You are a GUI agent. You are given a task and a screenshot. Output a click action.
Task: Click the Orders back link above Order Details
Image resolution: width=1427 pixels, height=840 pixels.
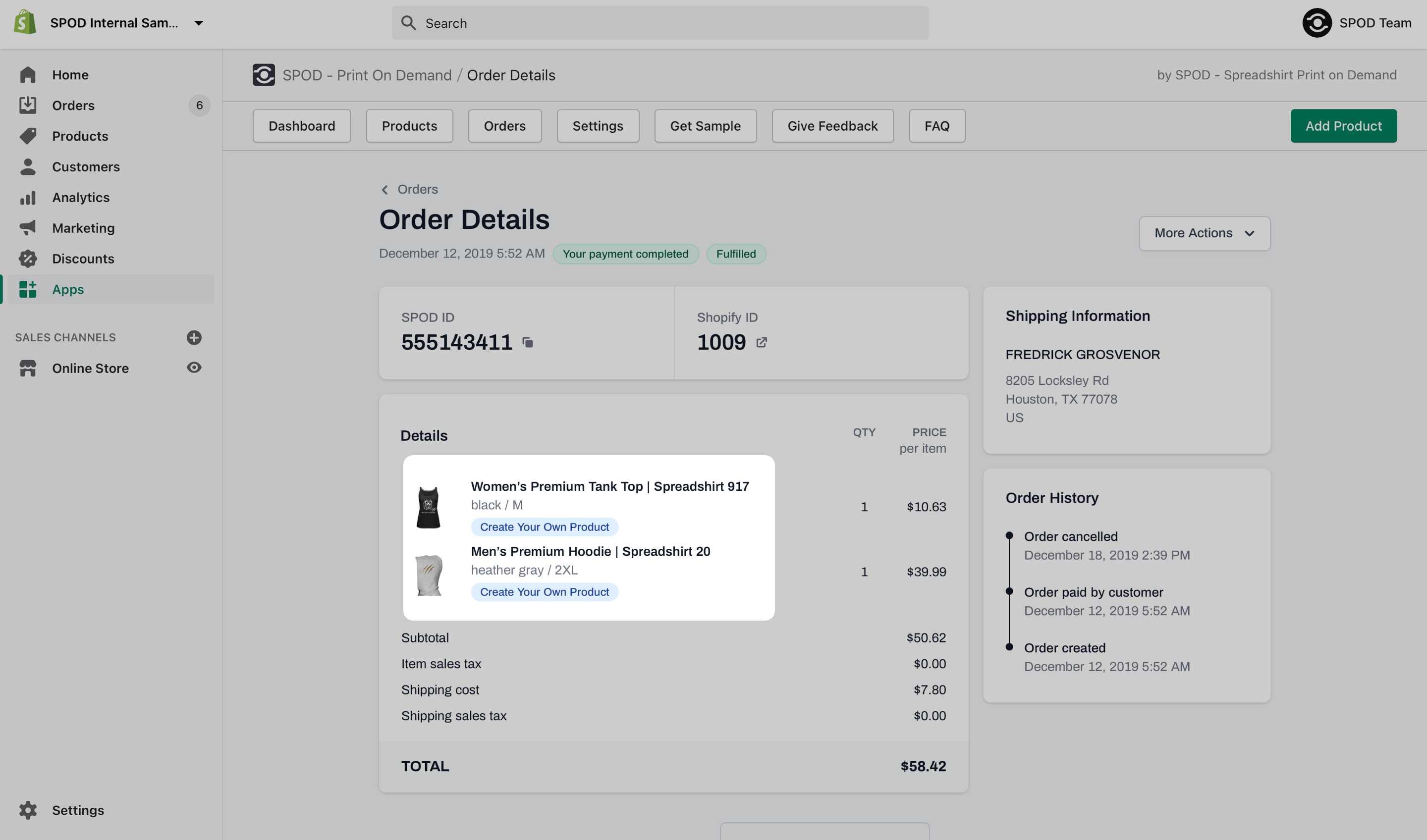tap(417, 189)
